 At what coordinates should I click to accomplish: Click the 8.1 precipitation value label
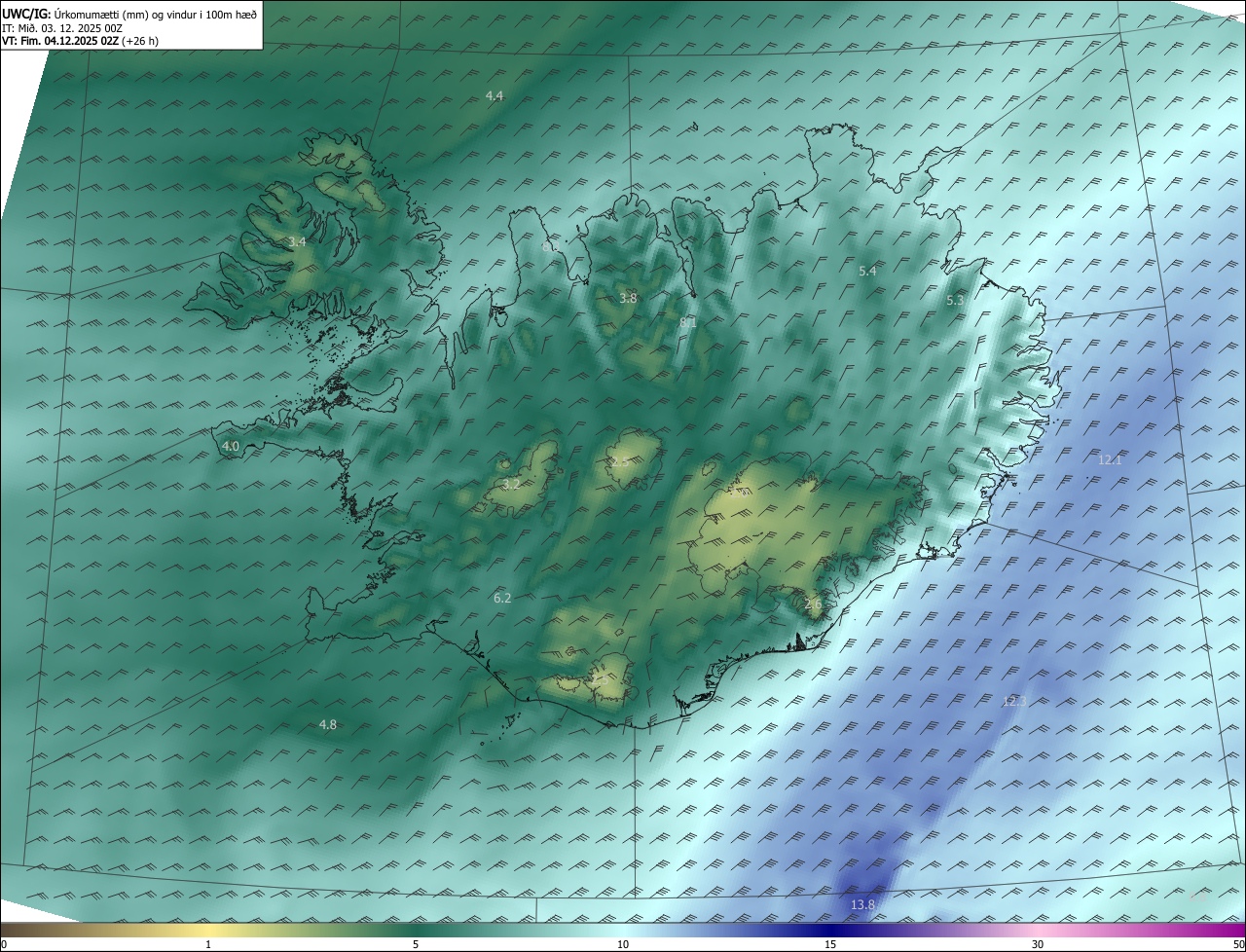(x=688, y=322)
